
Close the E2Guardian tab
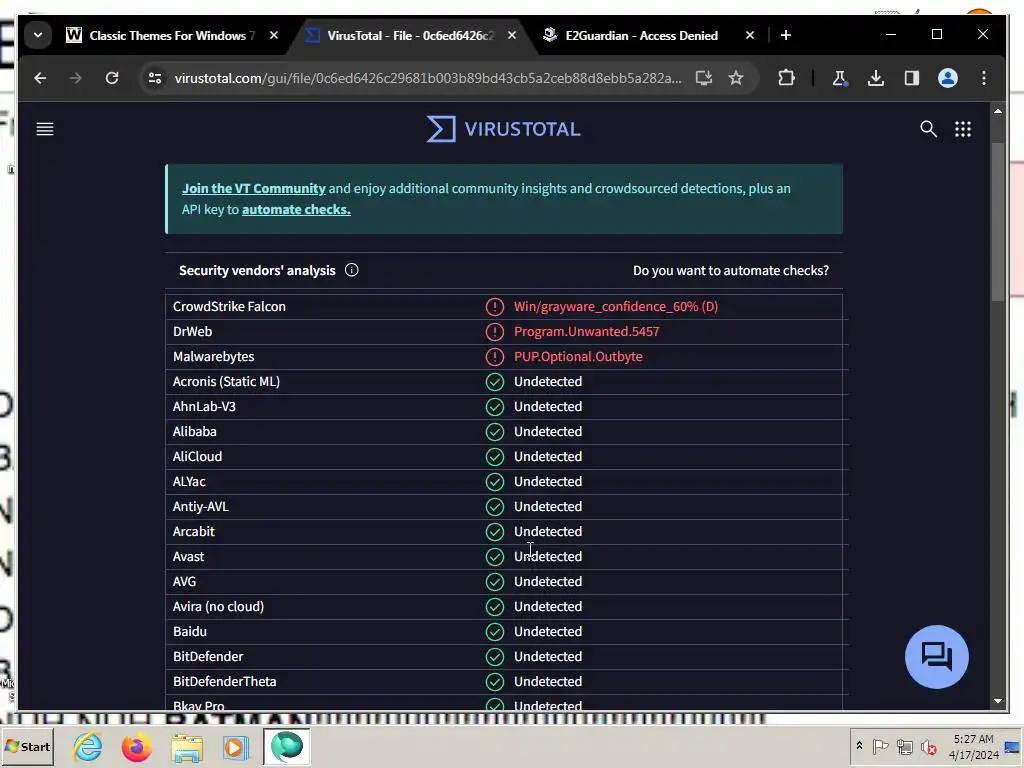coord(750,35)
